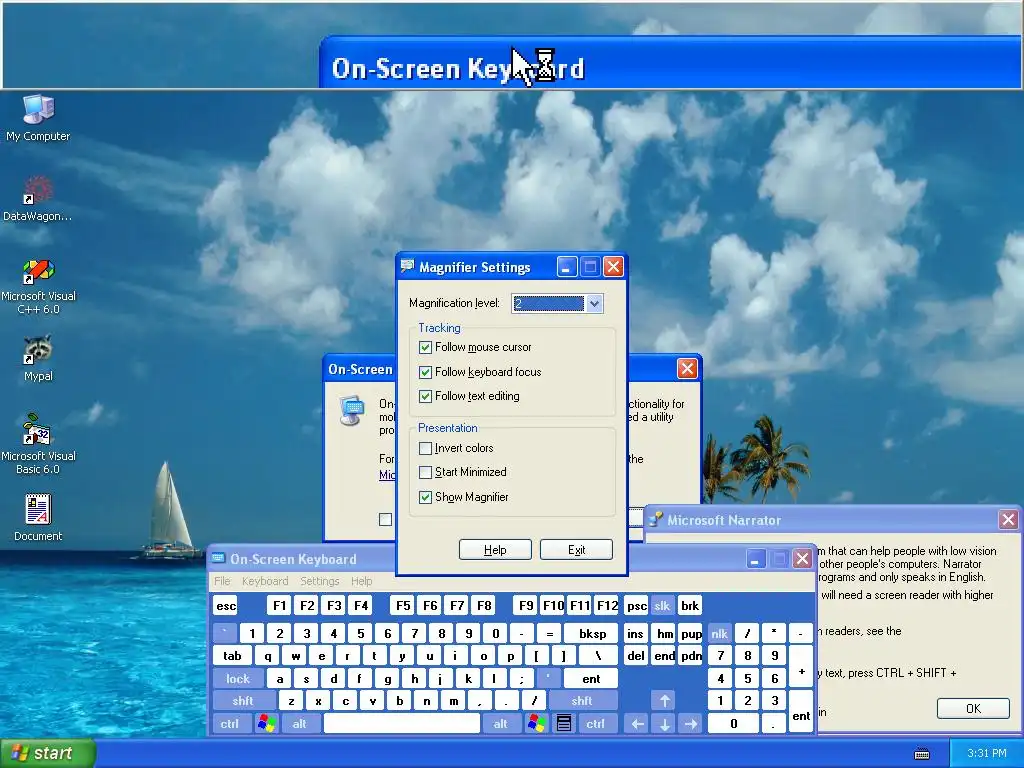1024x768 pixels.
Task: Open the Magnification level dropdown
Action: pos(594,303)
